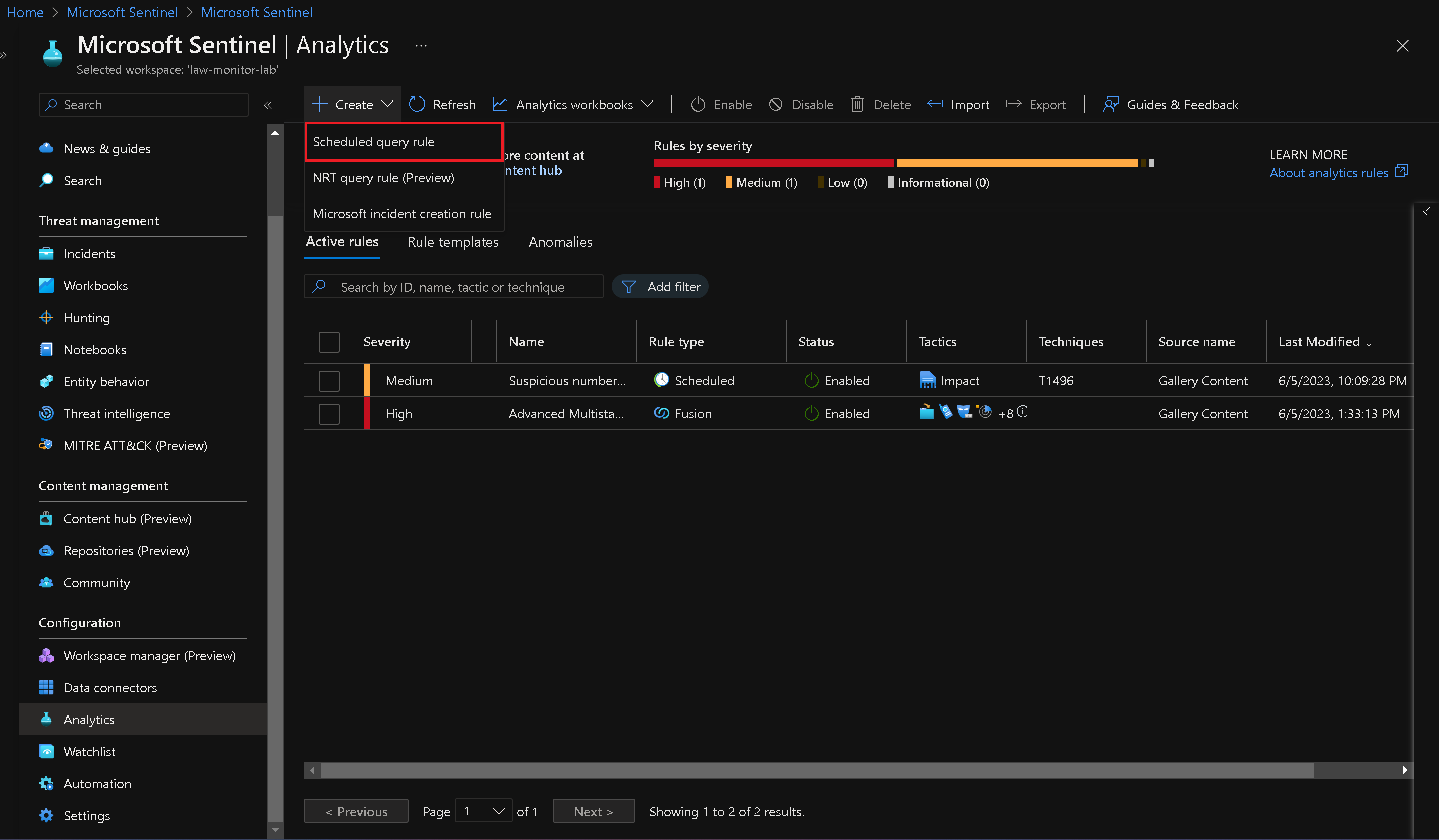Choose Microsoft incident creation rule
Image resolution: width=1439 pixels, height=840 pixels.
[404, 214]
